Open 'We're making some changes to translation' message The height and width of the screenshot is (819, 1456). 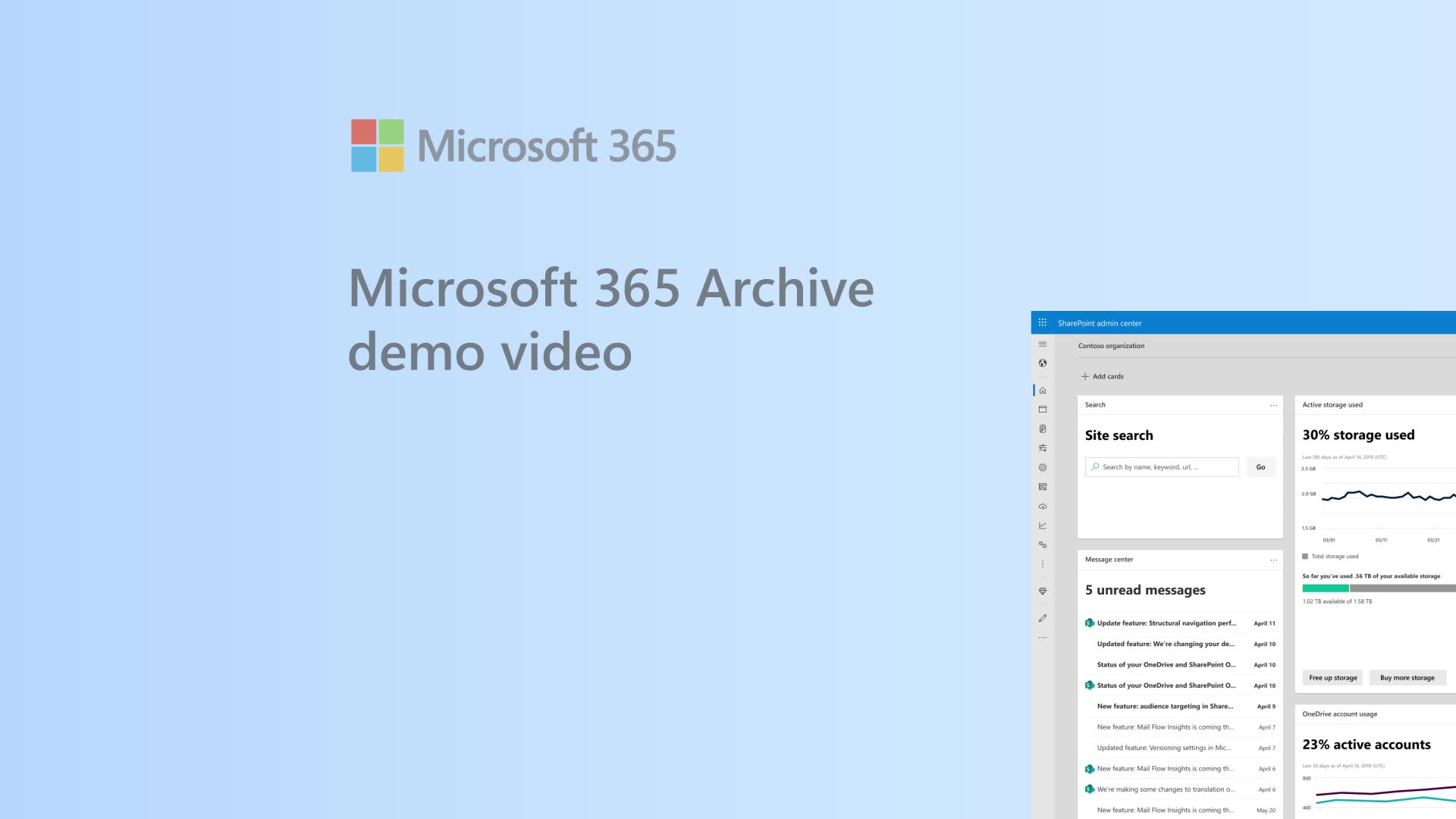point(1180,789)
